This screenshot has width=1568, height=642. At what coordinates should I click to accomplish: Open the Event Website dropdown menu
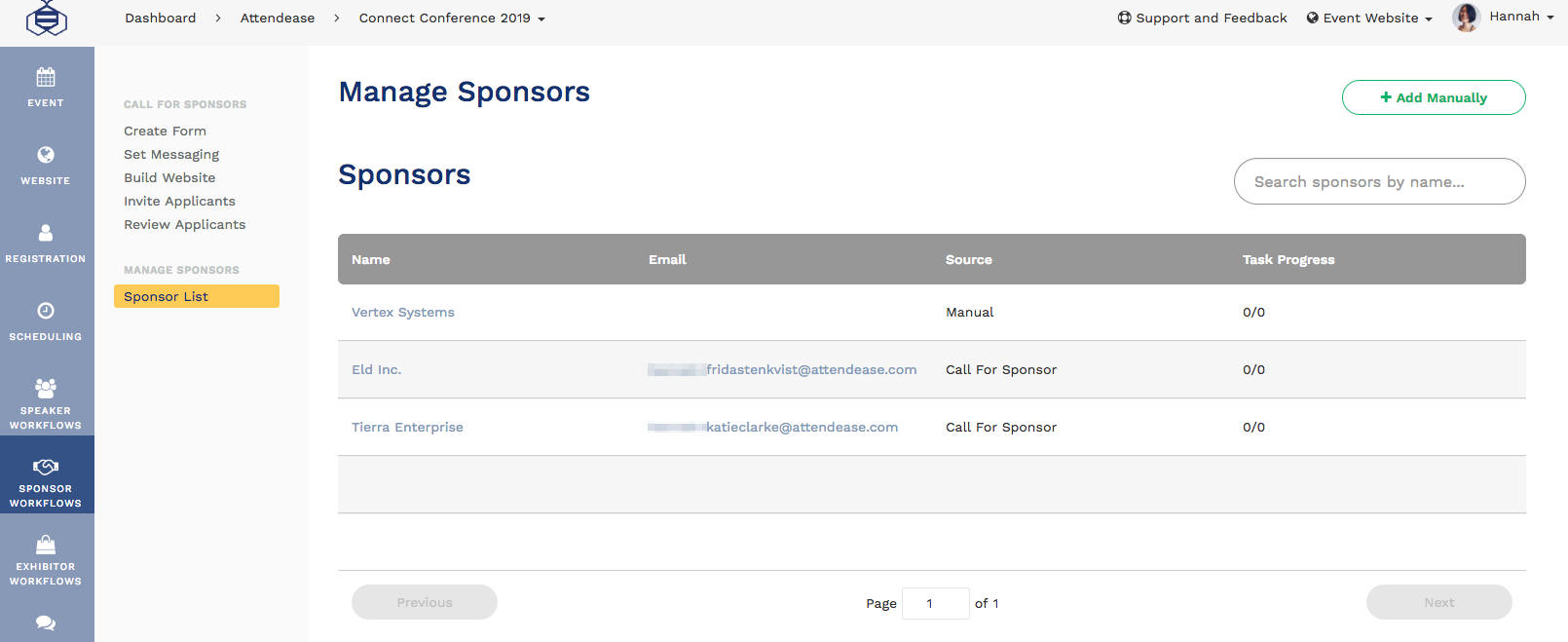click(1369, 17)
